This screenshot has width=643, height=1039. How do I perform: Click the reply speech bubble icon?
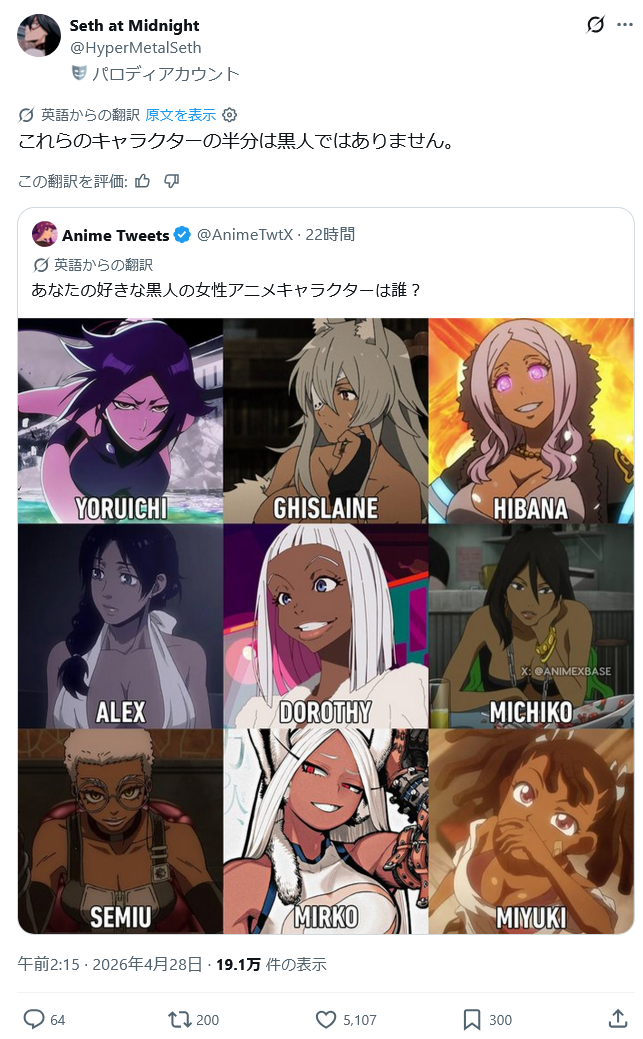[x=34, y=1019]
